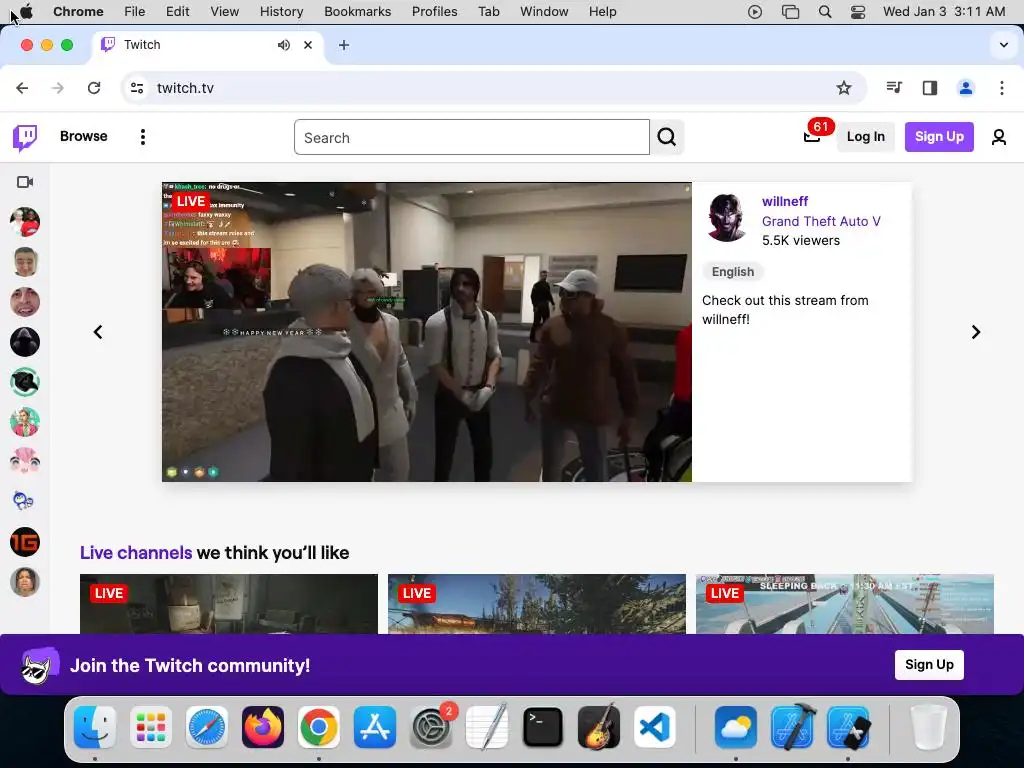
Task: Click the twitch.tv address bar
Action: [494, 88]
